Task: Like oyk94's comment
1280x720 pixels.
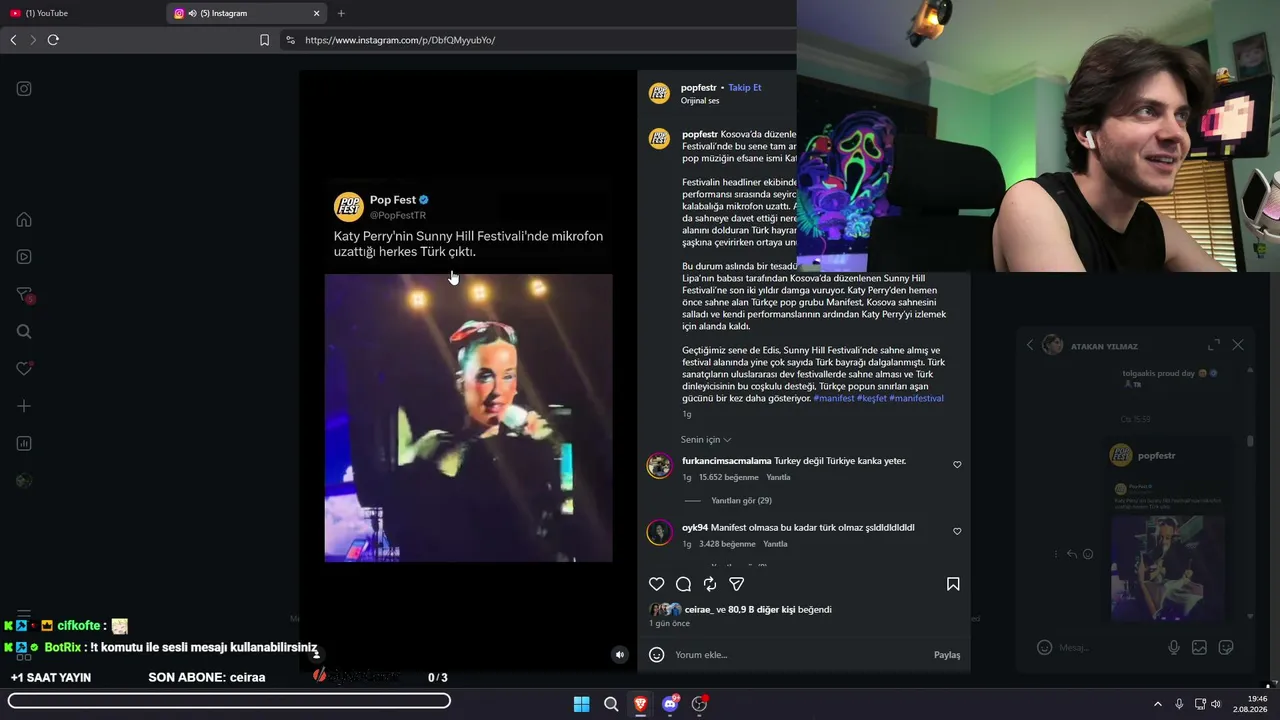Action: pos(957,531)
